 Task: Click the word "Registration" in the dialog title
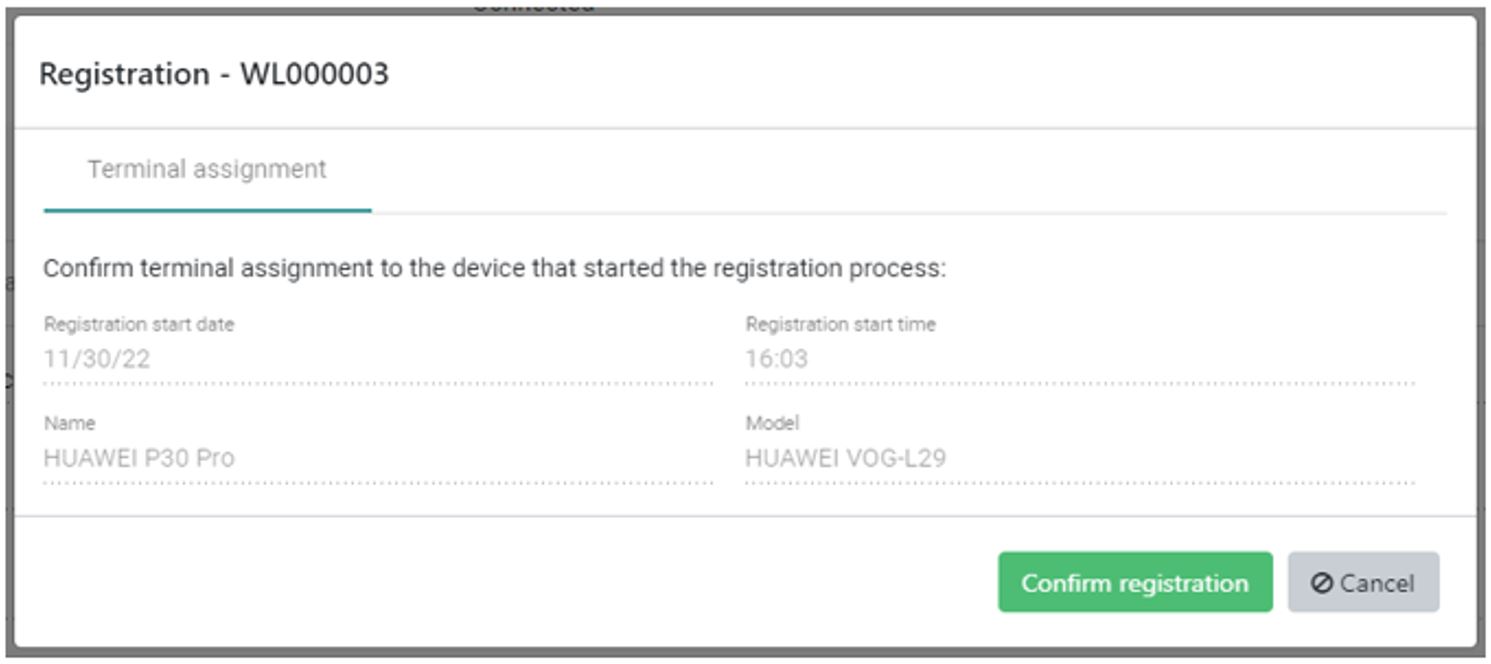[124, 74]
